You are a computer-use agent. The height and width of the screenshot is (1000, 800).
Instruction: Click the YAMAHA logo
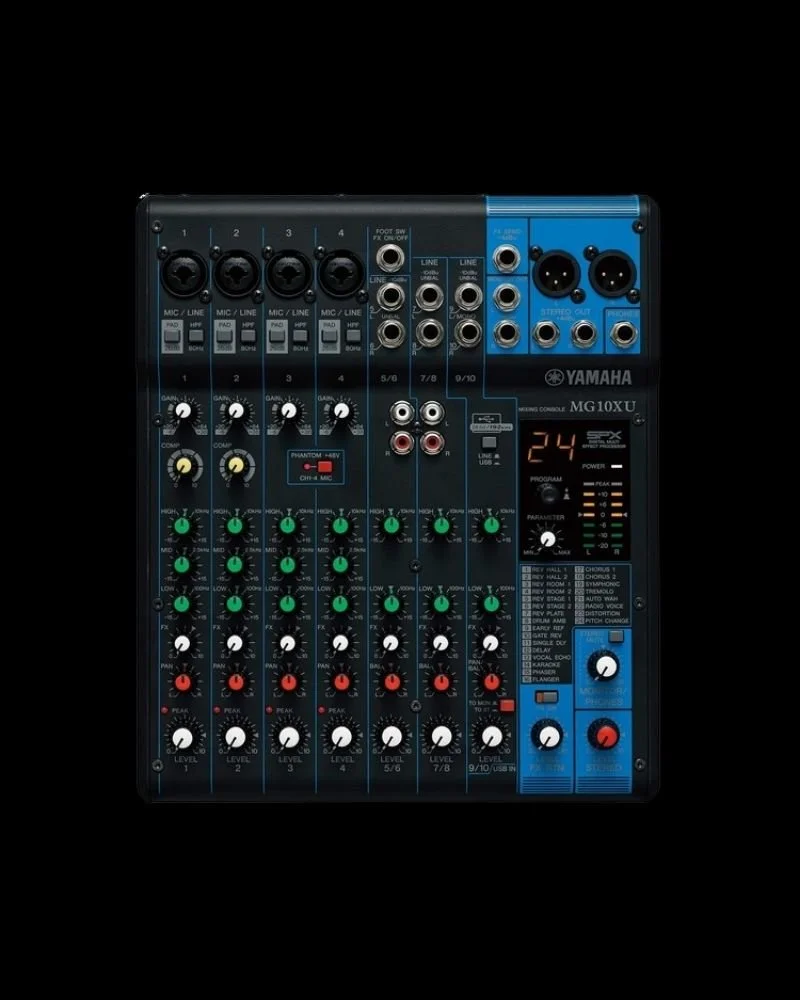pyautogui.click(x=588, y=377)
